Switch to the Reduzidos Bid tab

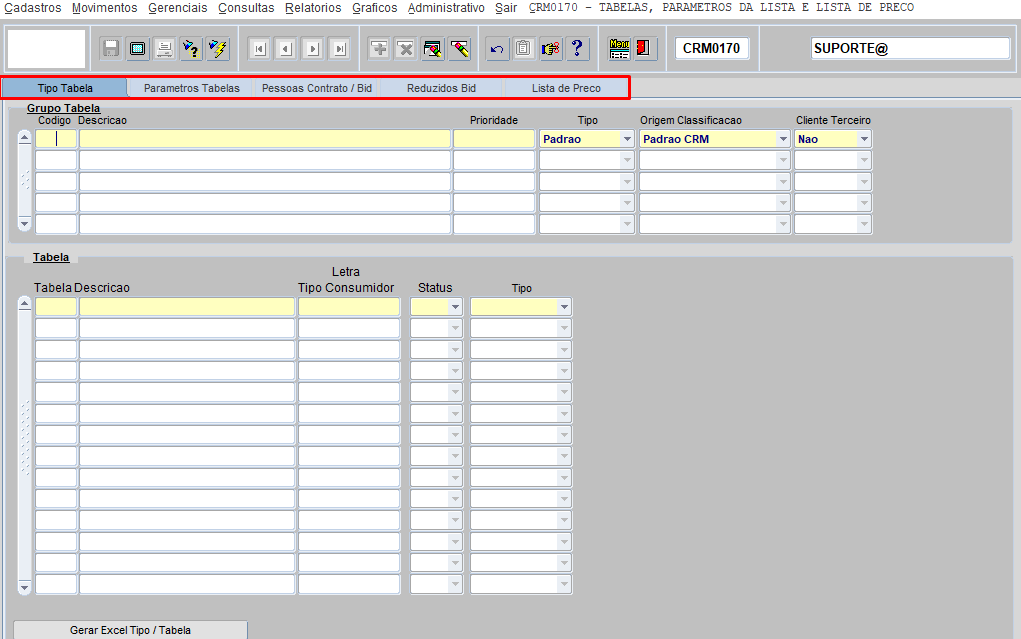(x=441, y=88)
